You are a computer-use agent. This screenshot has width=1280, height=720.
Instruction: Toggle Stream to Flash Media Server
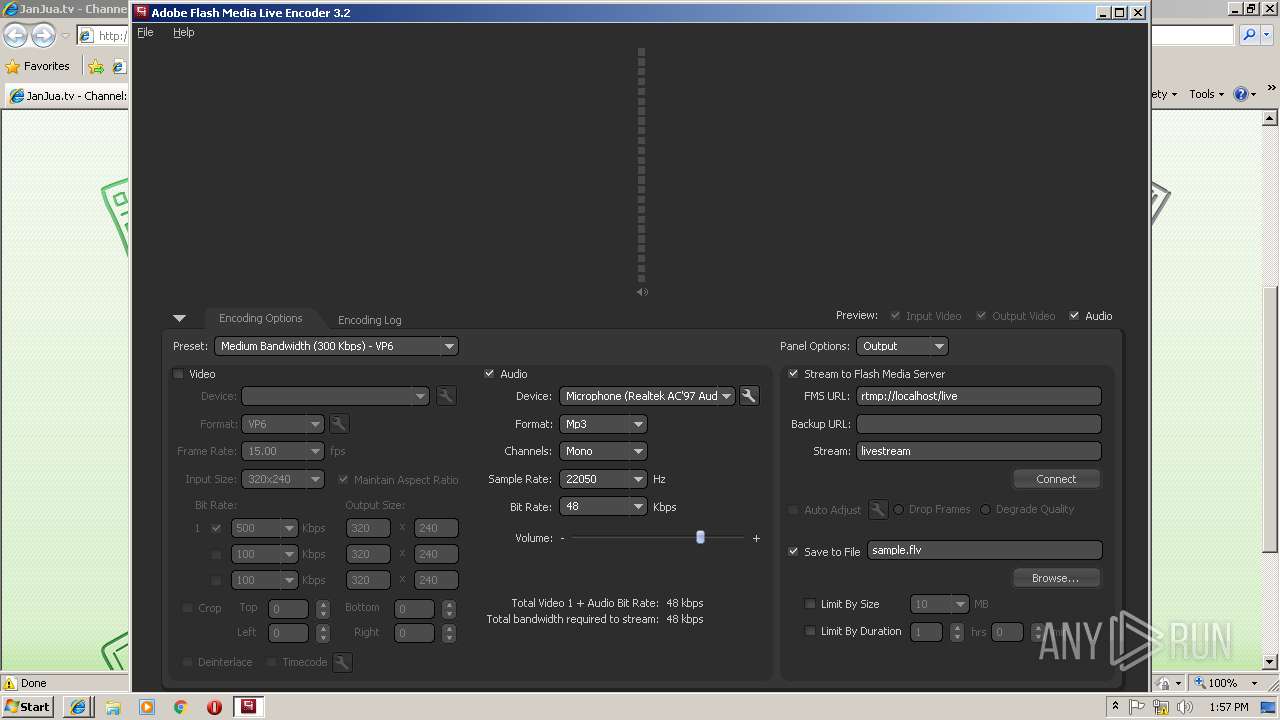[793, 374]
